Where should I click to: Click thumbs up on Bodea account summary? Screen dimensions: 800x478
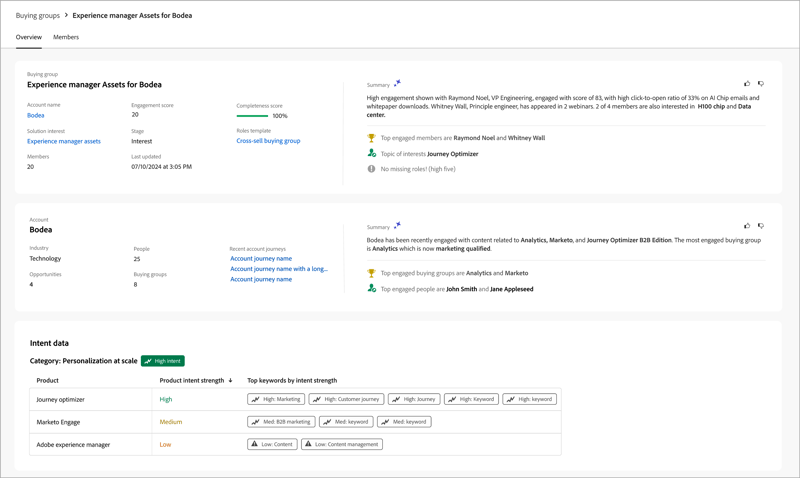coord(747,226)
